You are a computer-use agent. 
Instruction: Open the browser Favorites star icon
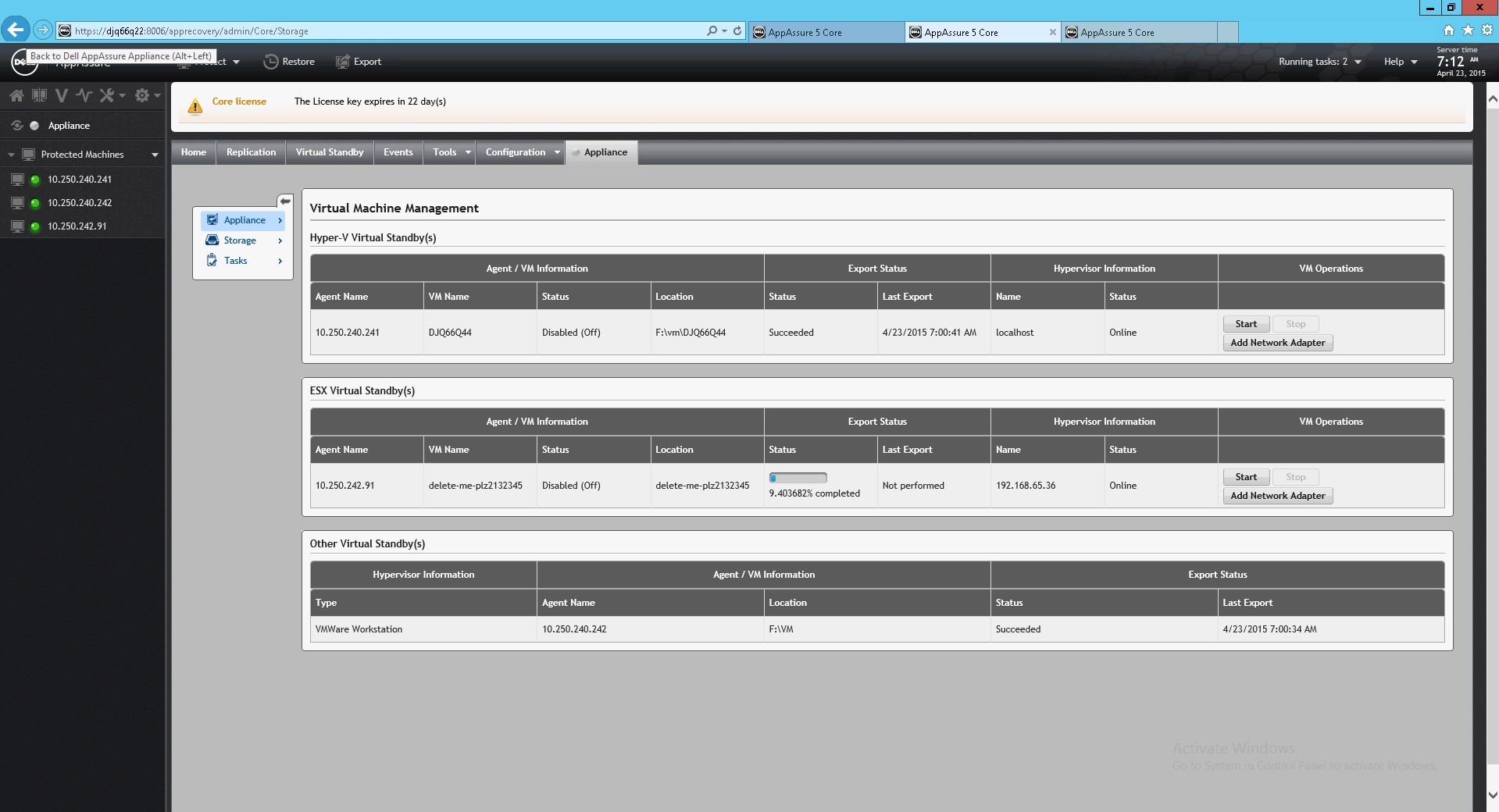1468,30
